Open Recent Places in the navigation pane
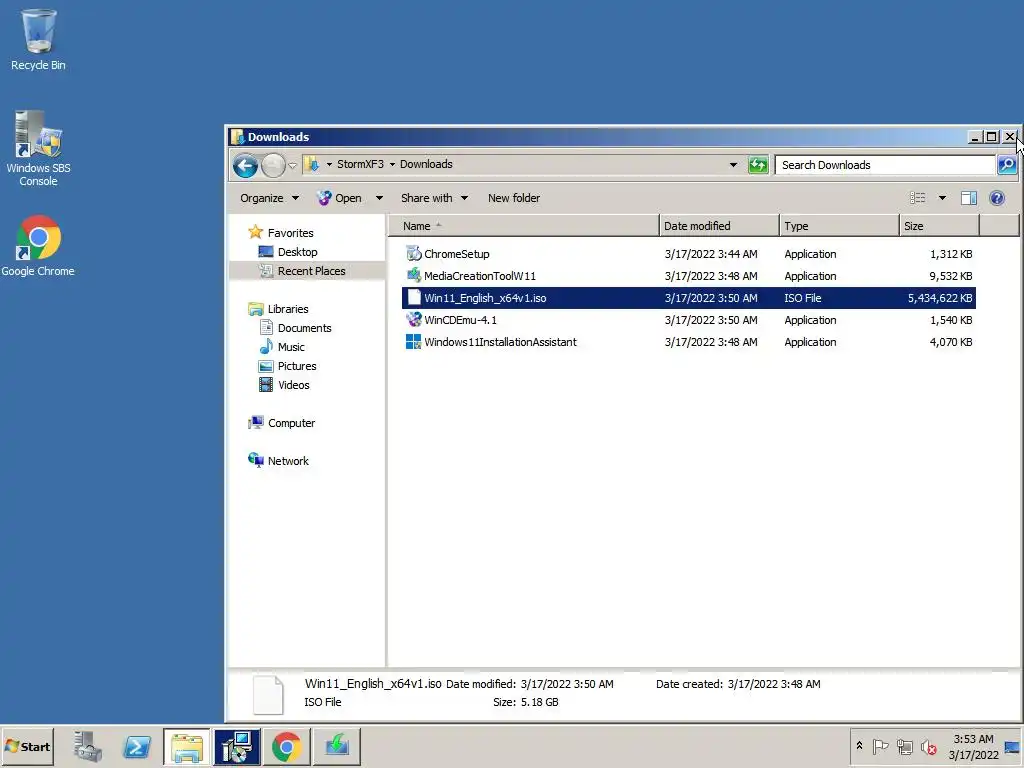This screenshot has width=1024, height=768. click(x=312, y=271)
